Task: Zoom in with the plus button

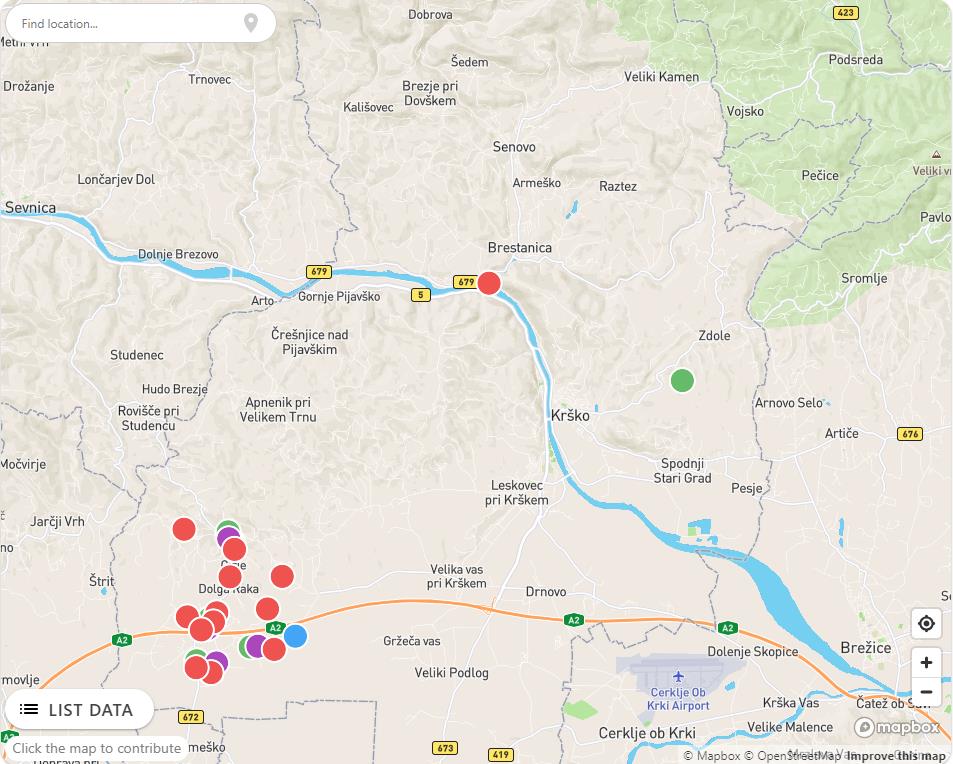Action: [x=926, y=662]
